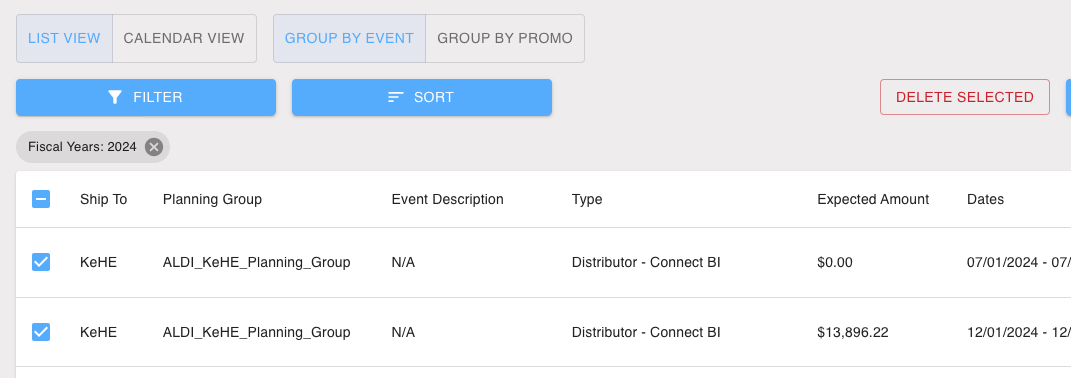
Task: Click the Type column header
Action: click(587, 200)
